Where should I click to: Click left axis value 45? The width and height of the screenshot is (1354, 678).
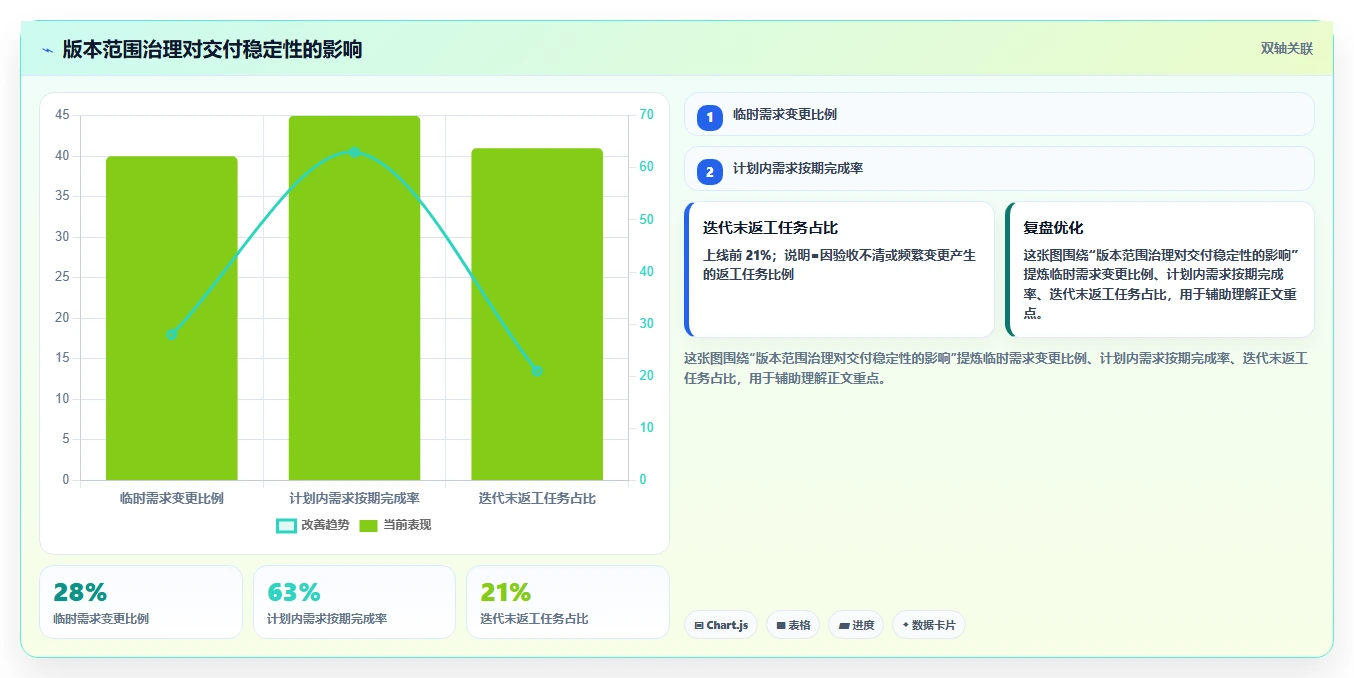62,115
